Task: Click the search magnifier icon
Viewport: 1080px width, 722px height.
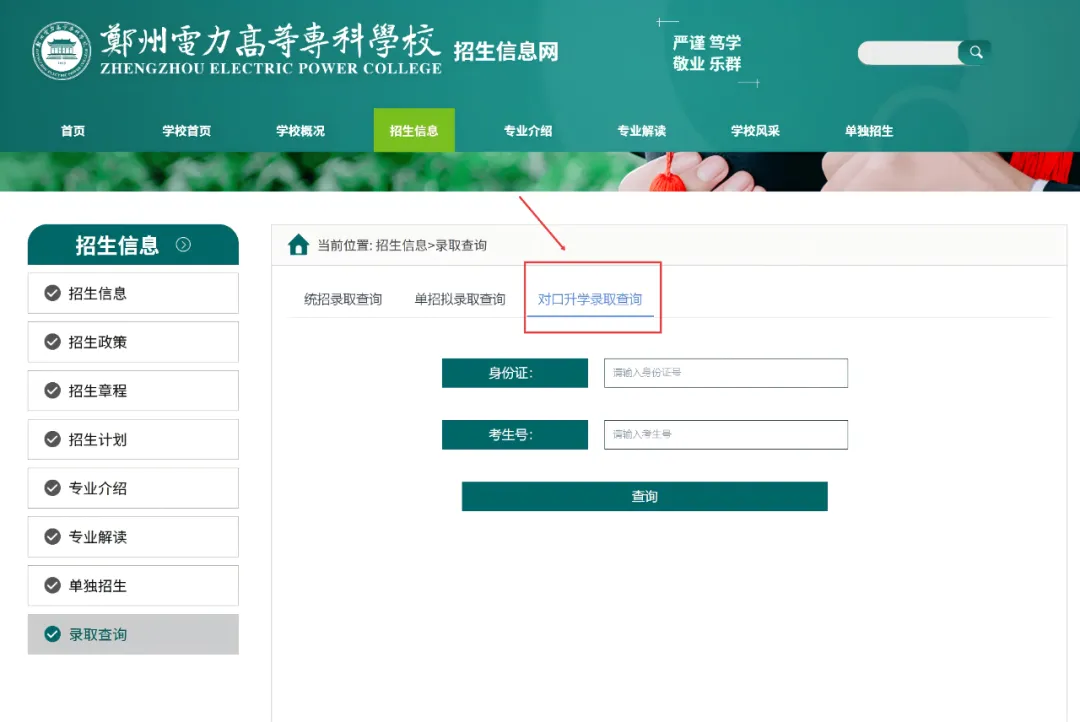Action: [975, 52]
